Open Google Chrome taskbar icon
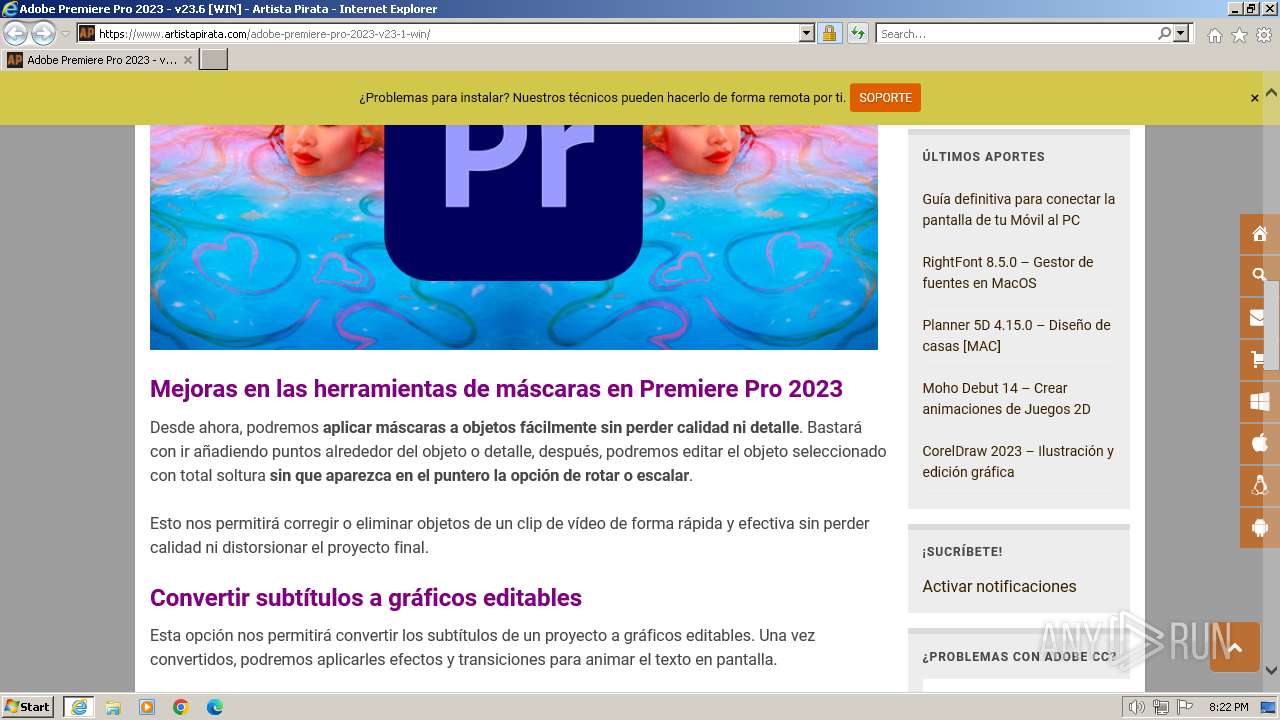 181,707
